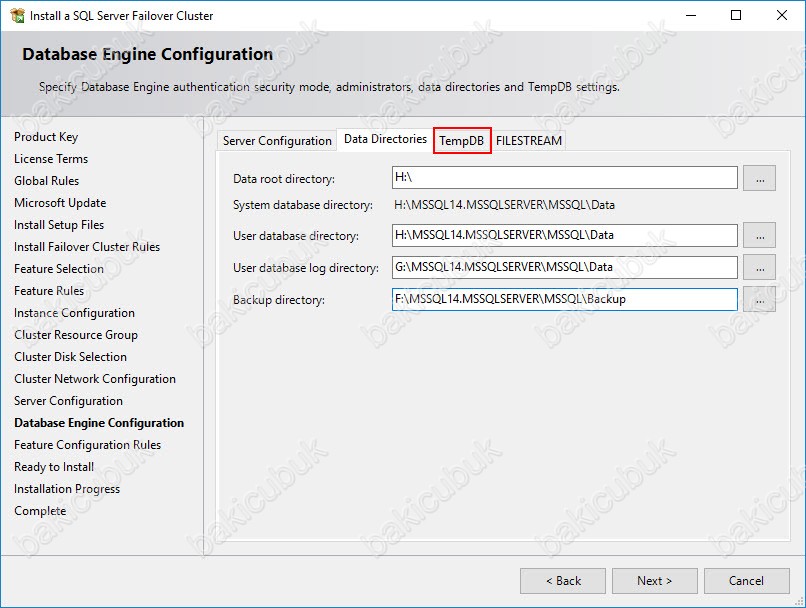Select Database Engine Configuration in the steps list
Screen dimensions: 806x608
click(x=99, y=423)
